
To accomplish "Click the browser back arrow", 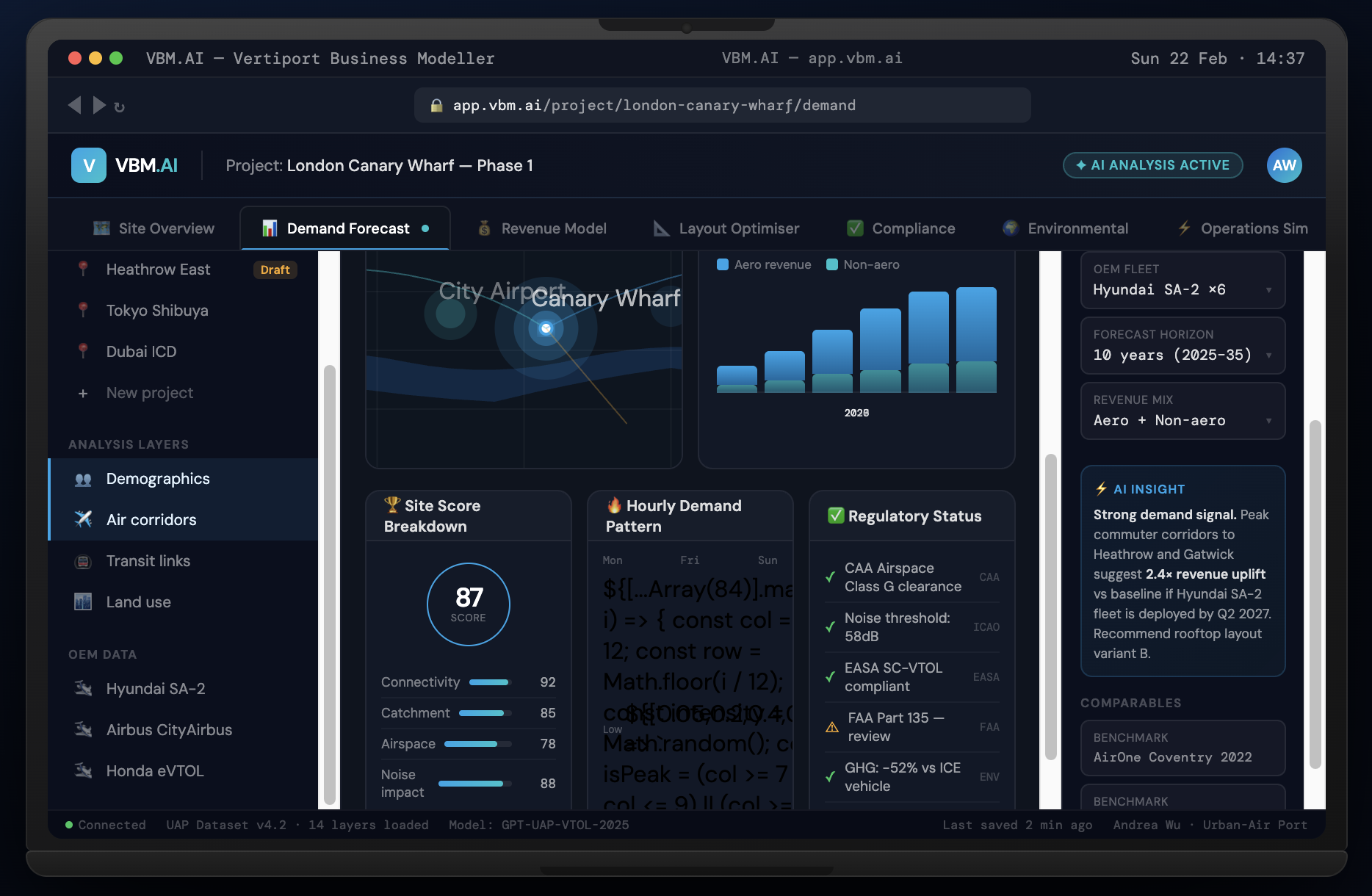I will [x=74, y=105].
